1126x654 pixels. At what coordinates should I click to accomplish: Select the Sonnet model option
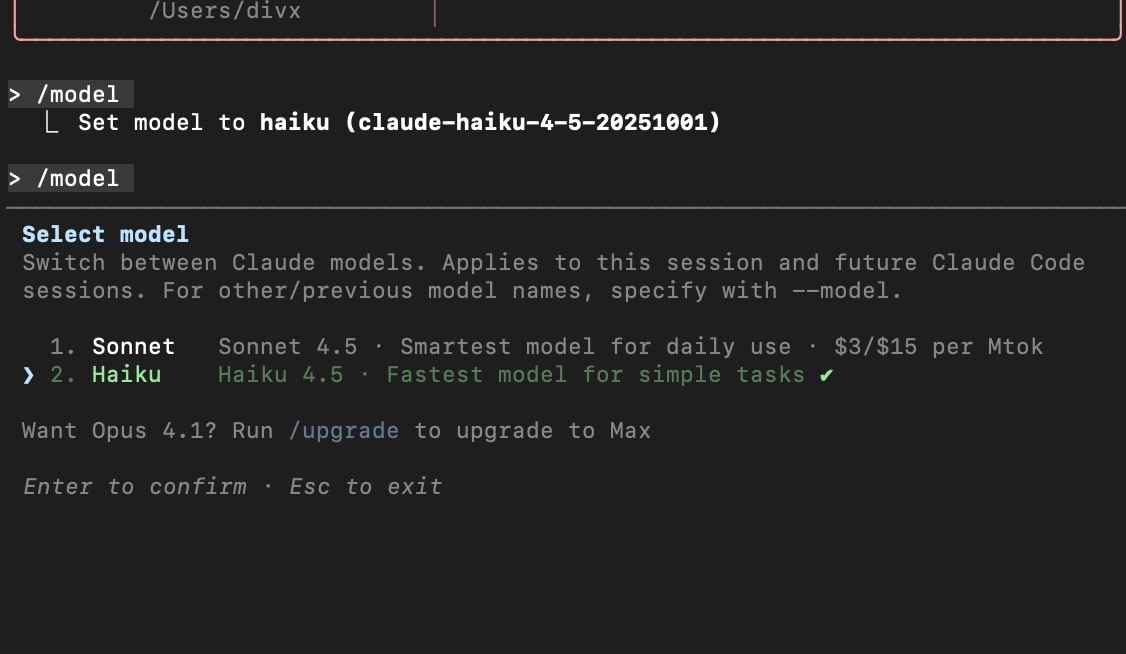tap(133, 347)
